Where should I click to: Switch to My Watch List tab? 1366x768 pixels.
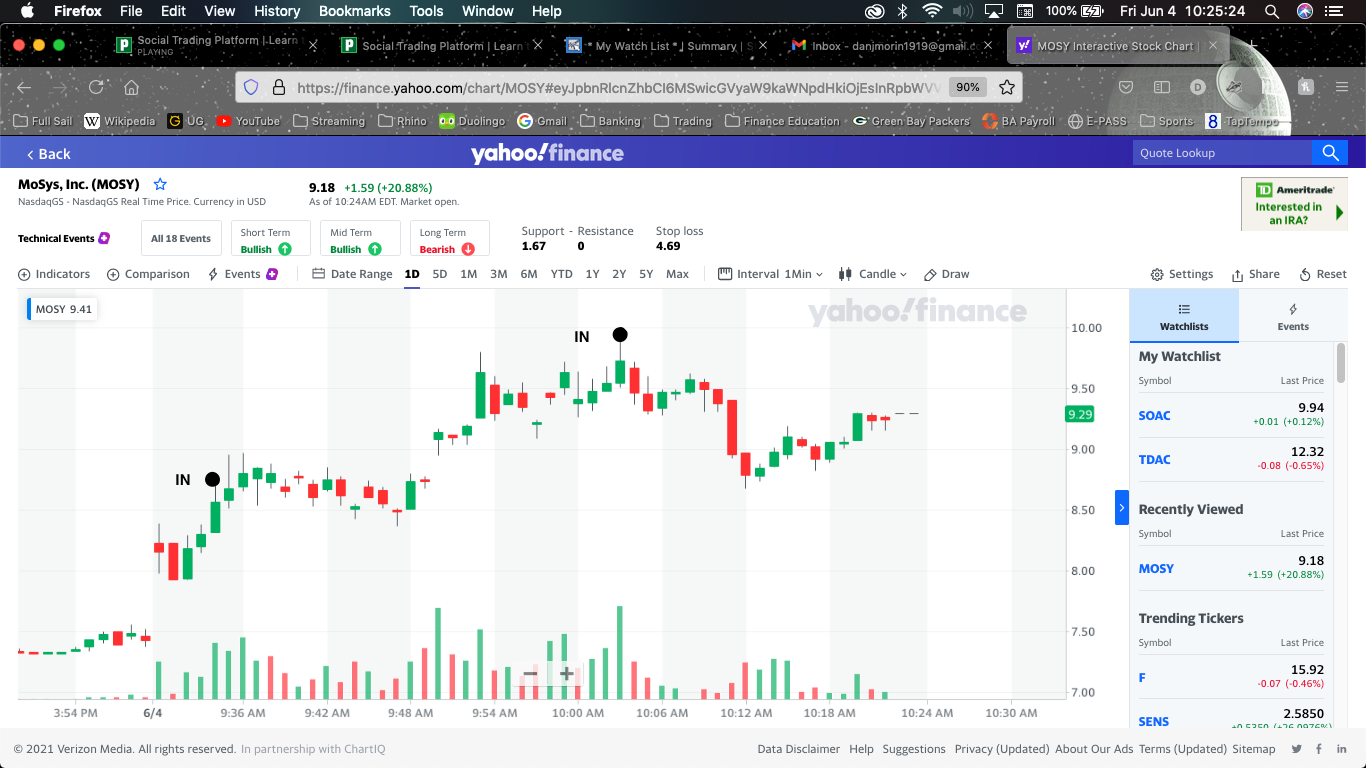click(x=665, y=46)
